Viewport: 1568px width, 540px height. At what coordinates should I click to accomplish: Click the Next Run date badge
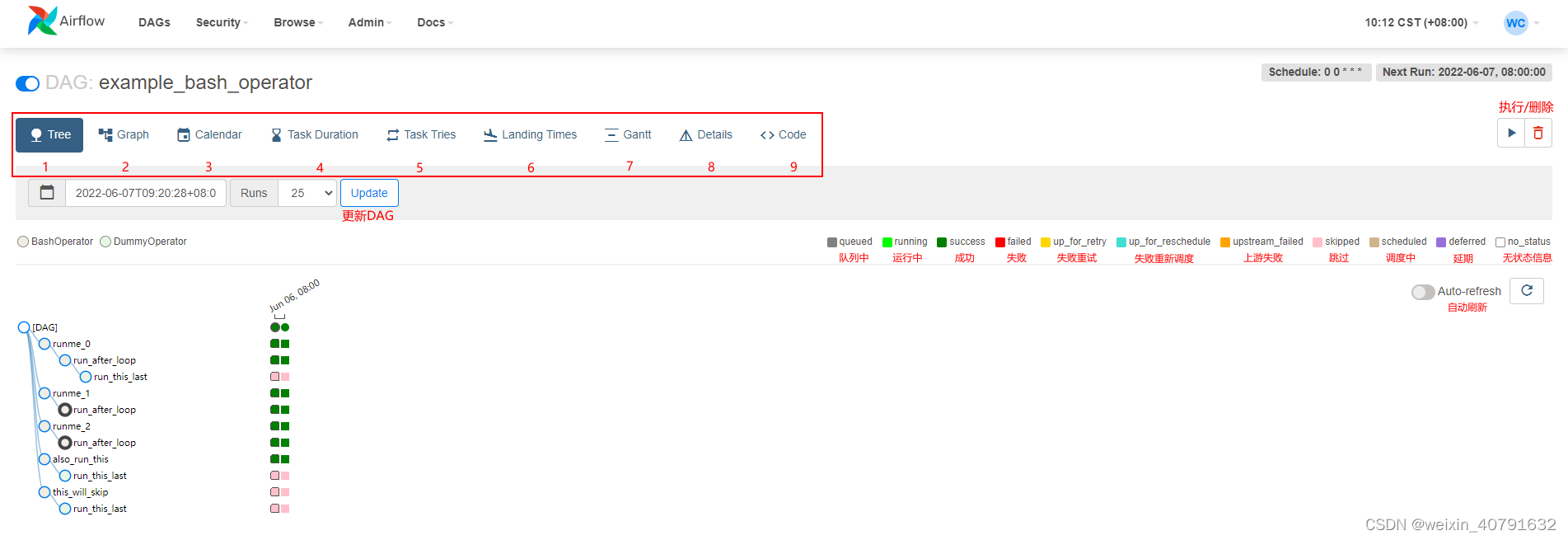[x=1463, y=73]
